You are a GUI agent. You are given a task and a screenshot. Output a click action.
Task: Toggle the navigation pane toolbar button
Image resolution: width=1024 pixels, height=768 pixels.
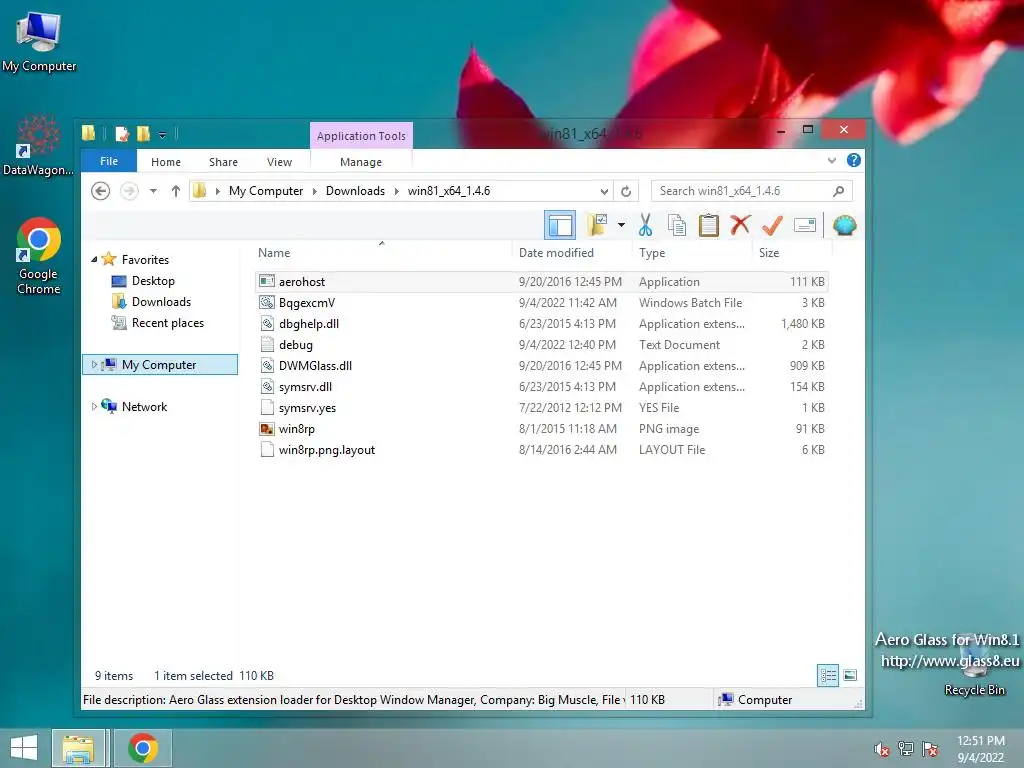tap(560, 225)
